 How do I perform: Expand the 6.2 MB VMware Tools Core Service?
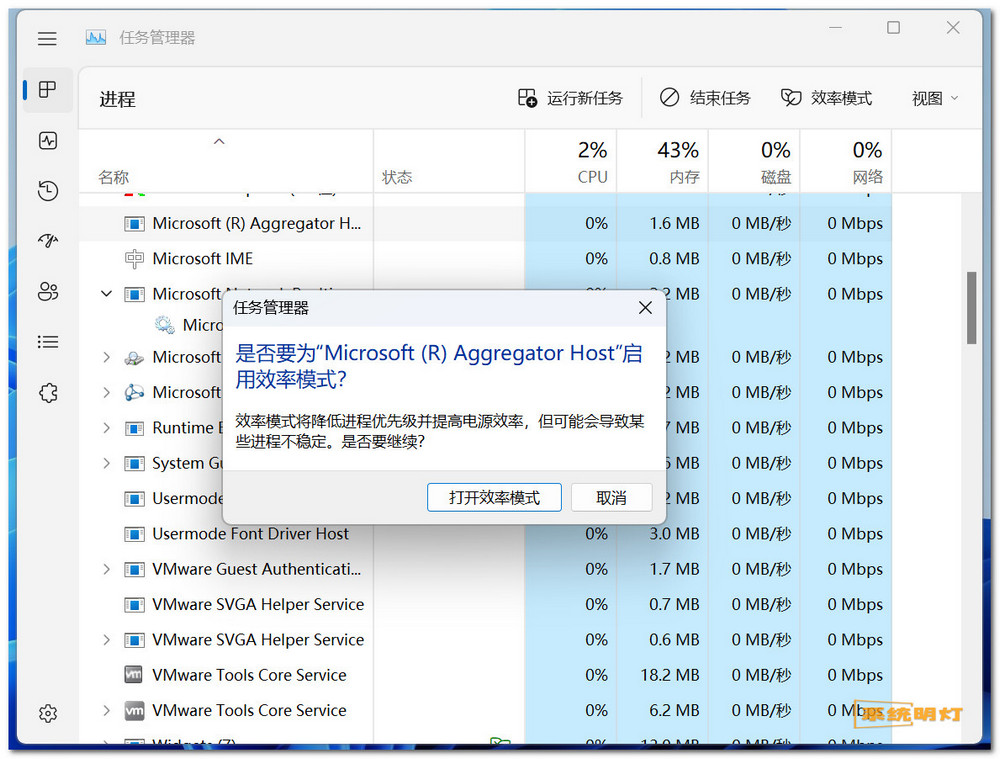(x=107, y=711)
